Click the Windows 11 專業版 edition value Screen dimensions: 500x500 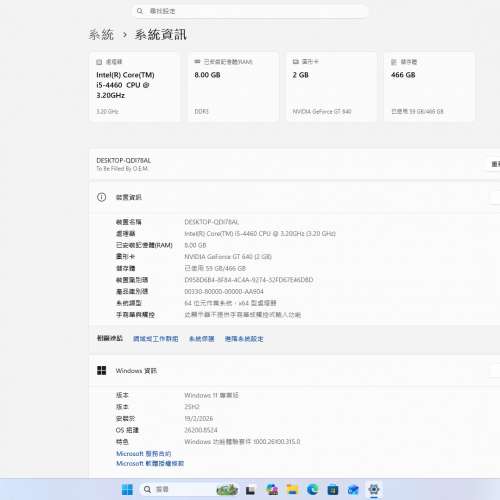tap(211, 395)
